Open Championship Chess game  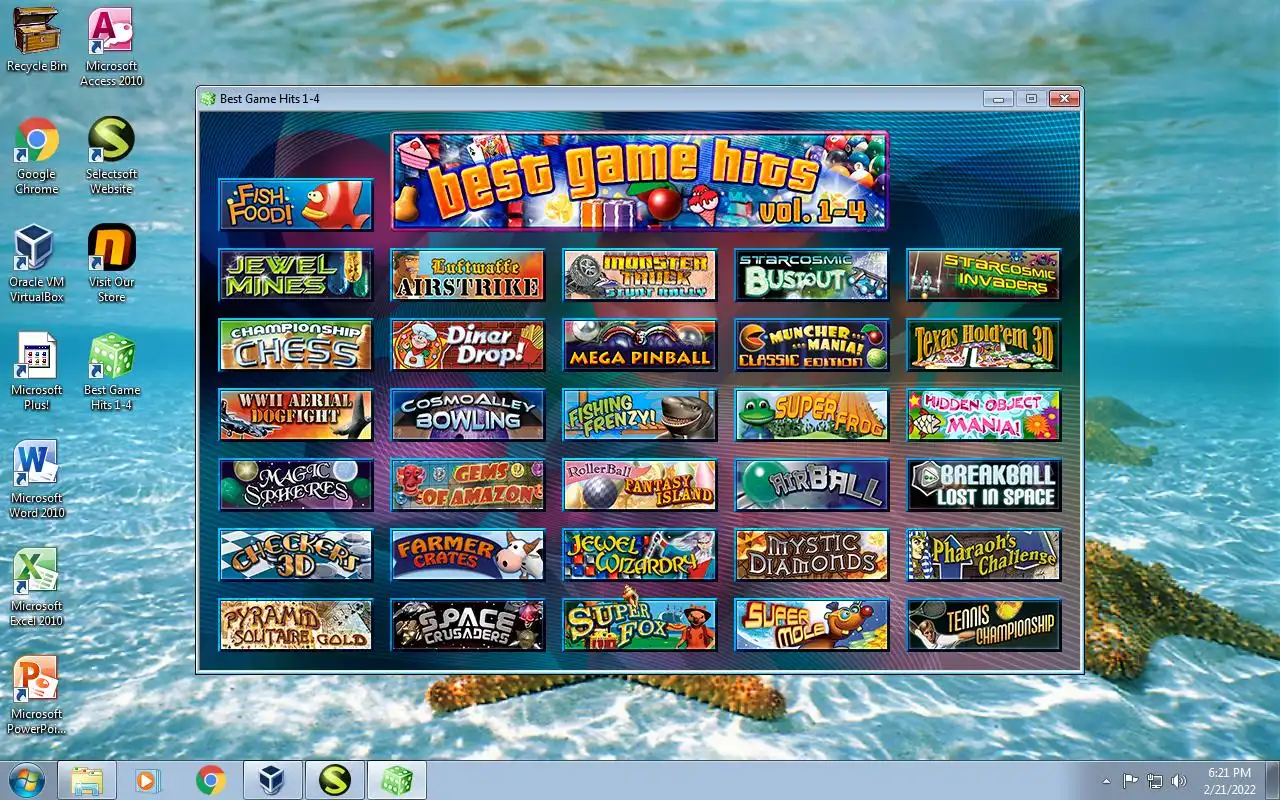pos(296,345)
